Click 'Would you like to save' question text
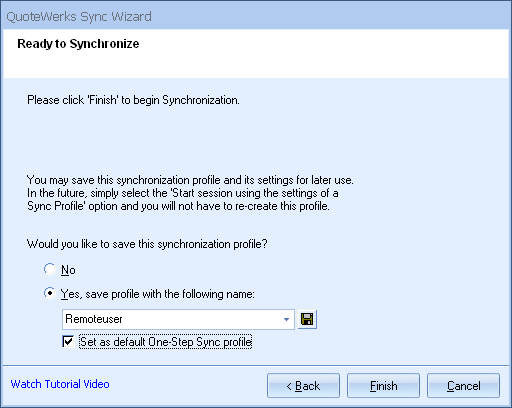The image size is (512, 408). [147, 244]
